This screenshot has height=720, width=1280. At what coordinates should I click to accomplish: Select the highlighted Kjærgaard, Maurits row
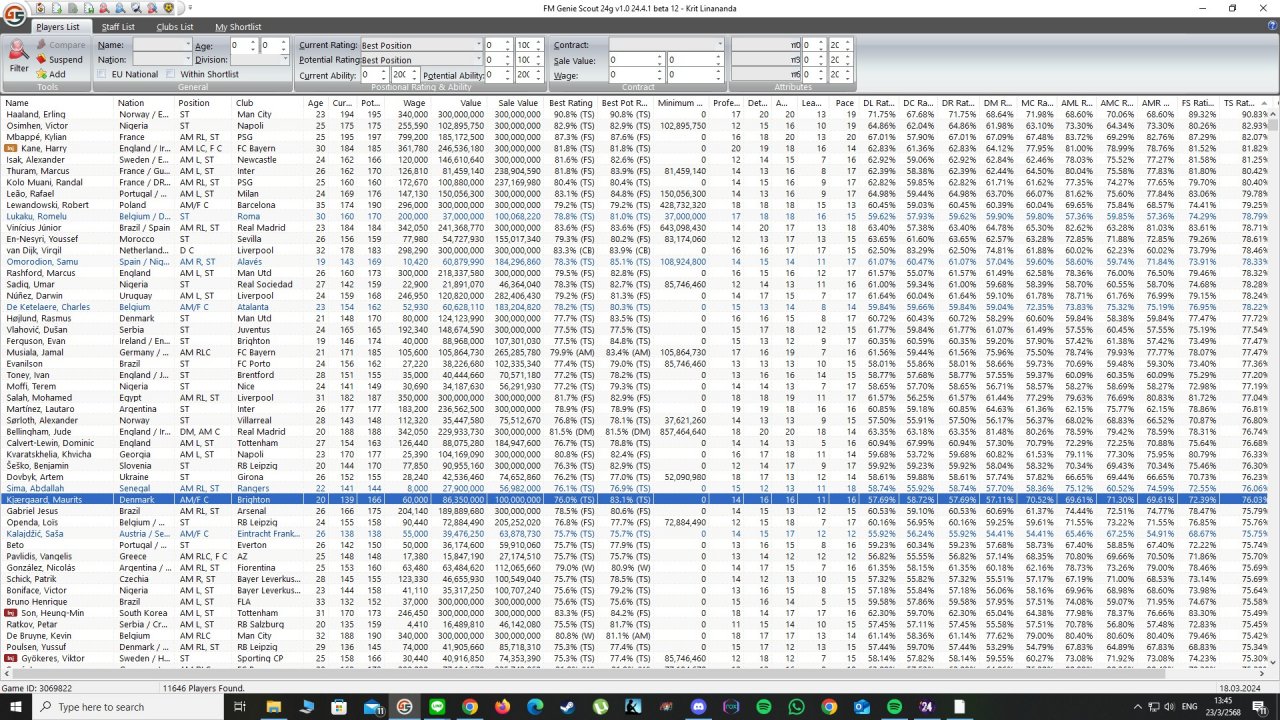click(x=635, y=500)
